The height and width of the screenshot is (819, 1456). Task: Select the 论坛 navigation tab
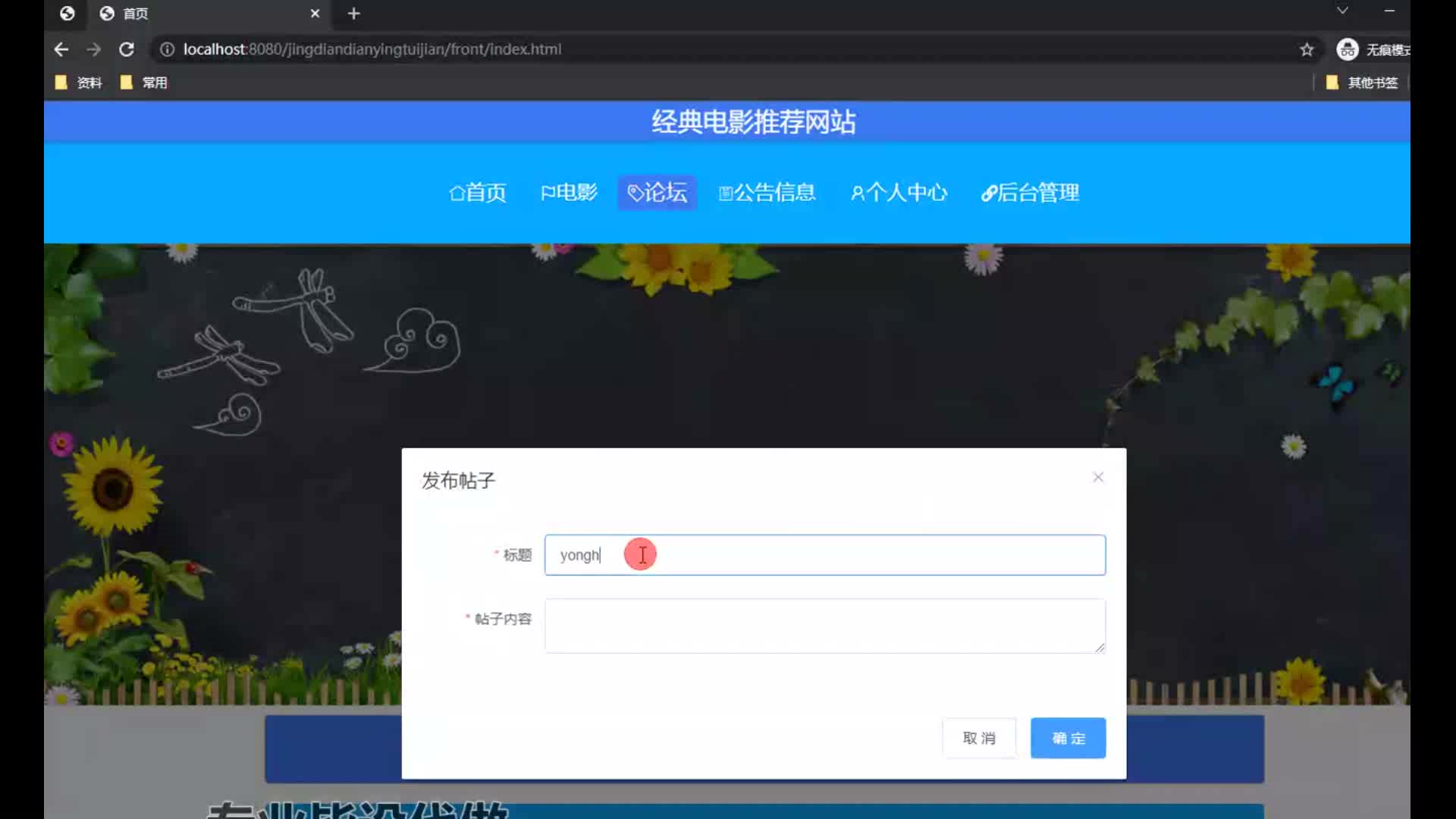point(657,193)
